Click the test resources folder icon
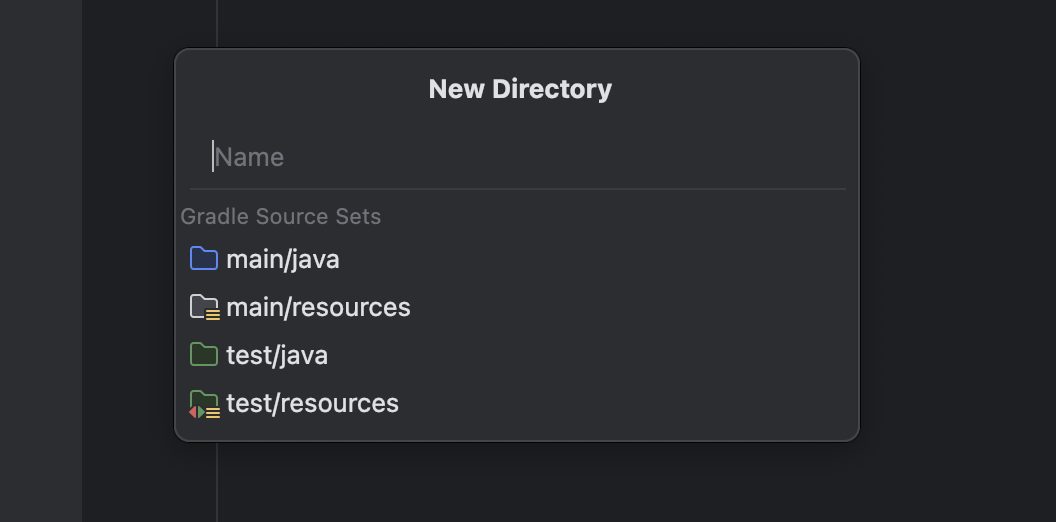 (204, 404)
